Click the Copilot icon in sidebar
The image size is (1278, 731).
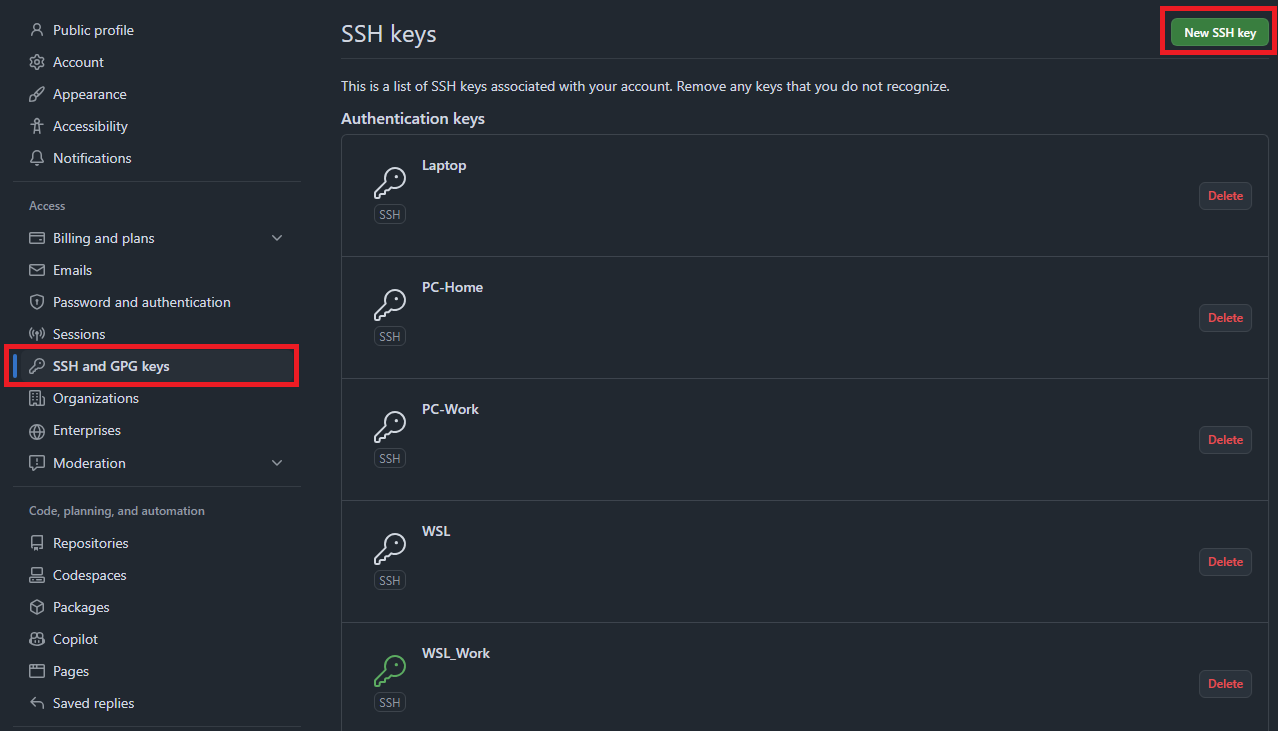click(37, 639)
